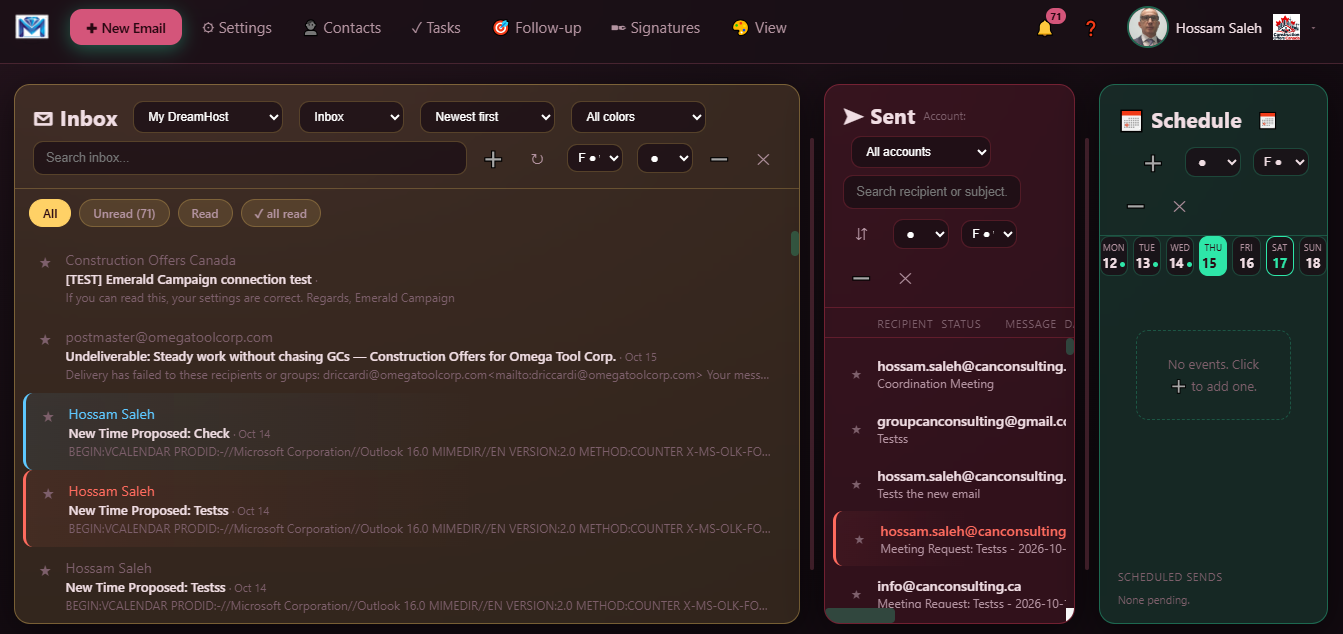
Task: Click the Search recipient or subject field
Action: (x=932, y=192)
